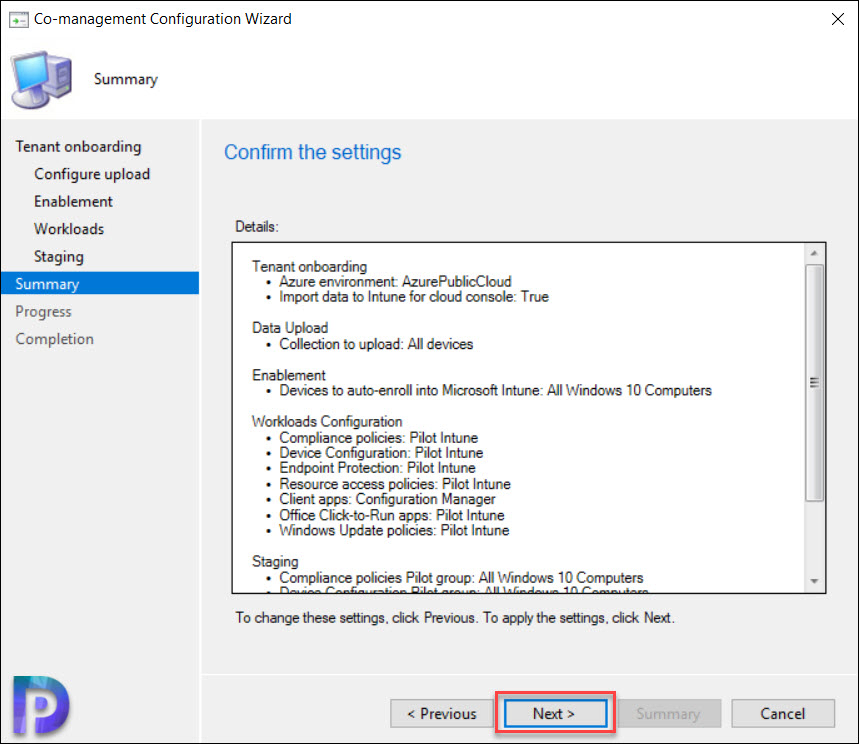Click the details scrollbar down arrow
859x744 pixels.
click(x=814, y=581)
